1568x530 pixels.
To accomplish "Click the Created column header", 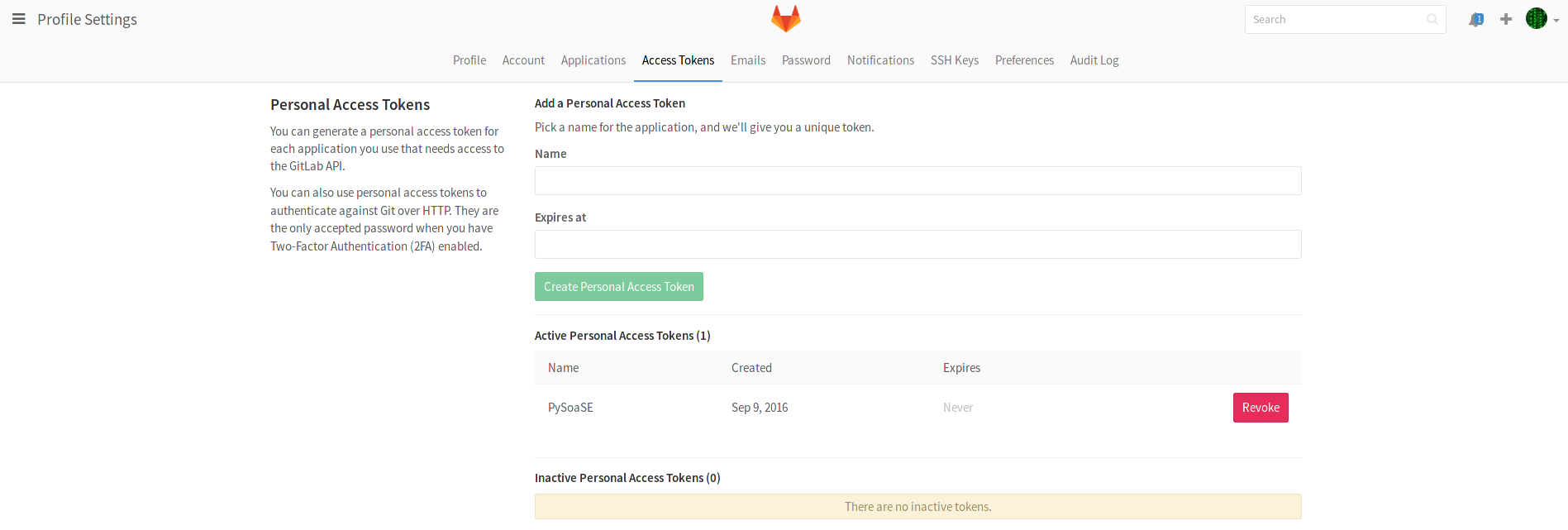I will [751, 368].
